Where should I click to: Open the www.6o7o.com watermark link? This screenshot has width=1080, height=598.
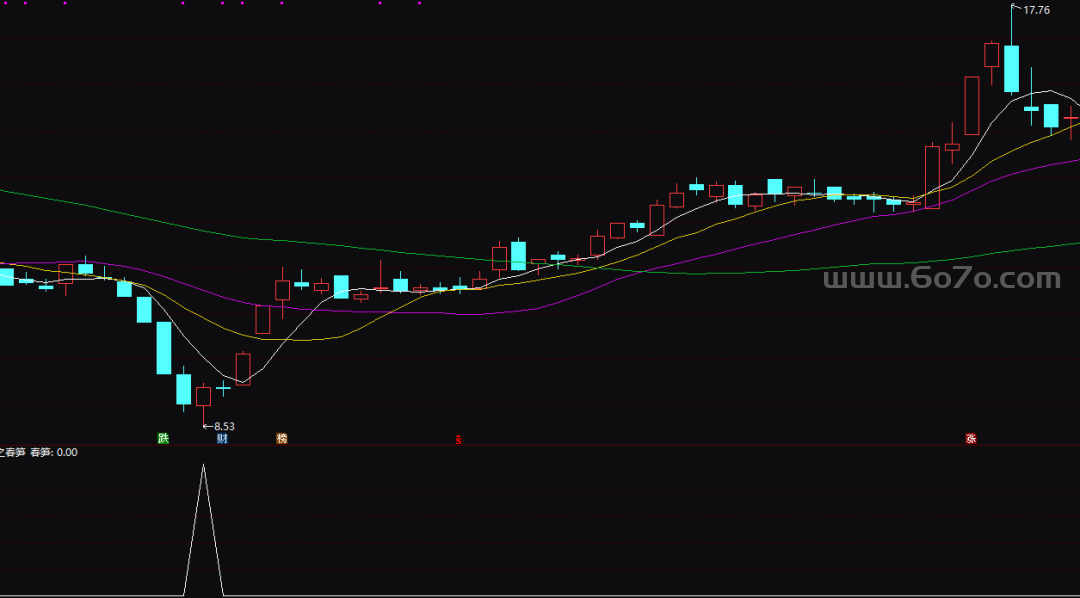[x=941, y=279]
